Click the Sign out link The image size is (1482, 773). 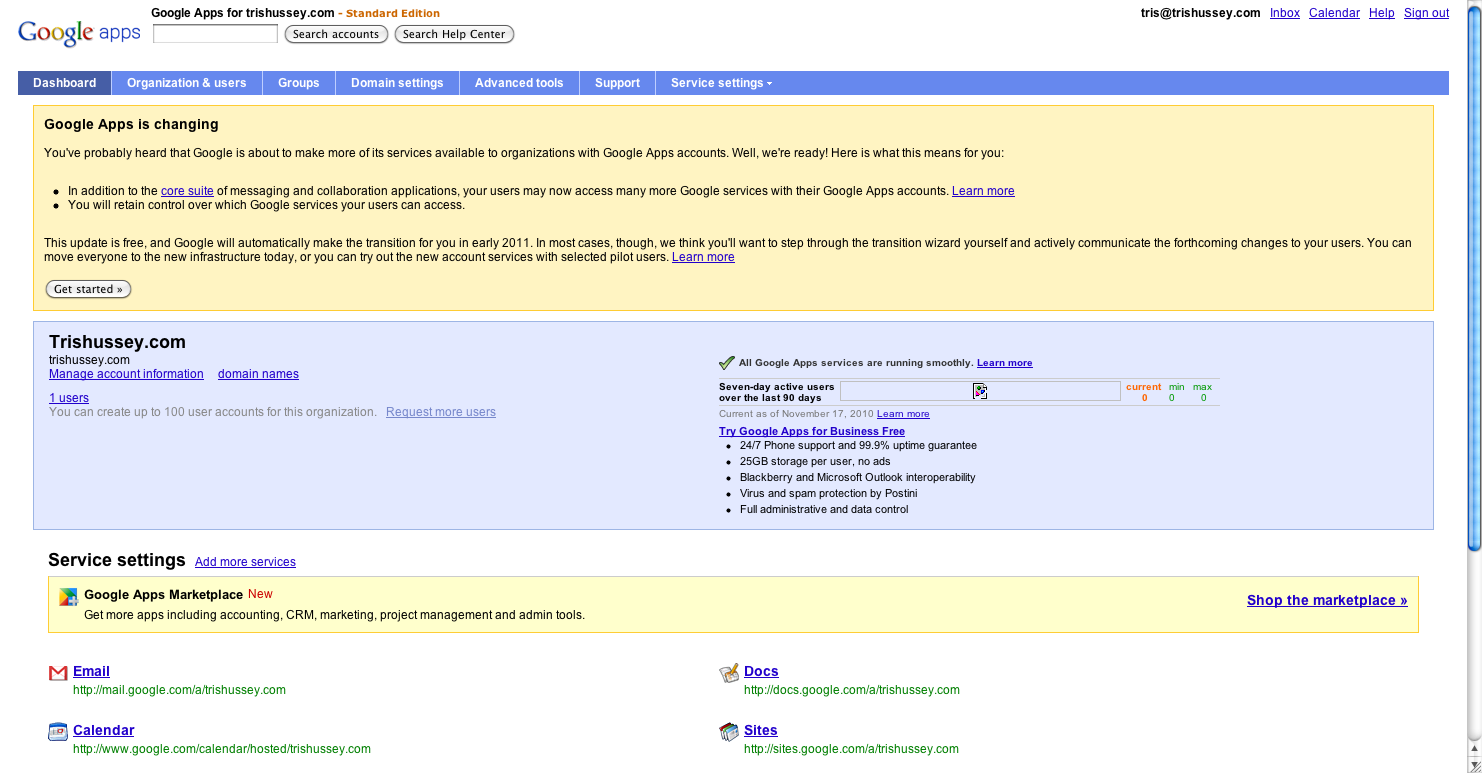pos(1426,13)
